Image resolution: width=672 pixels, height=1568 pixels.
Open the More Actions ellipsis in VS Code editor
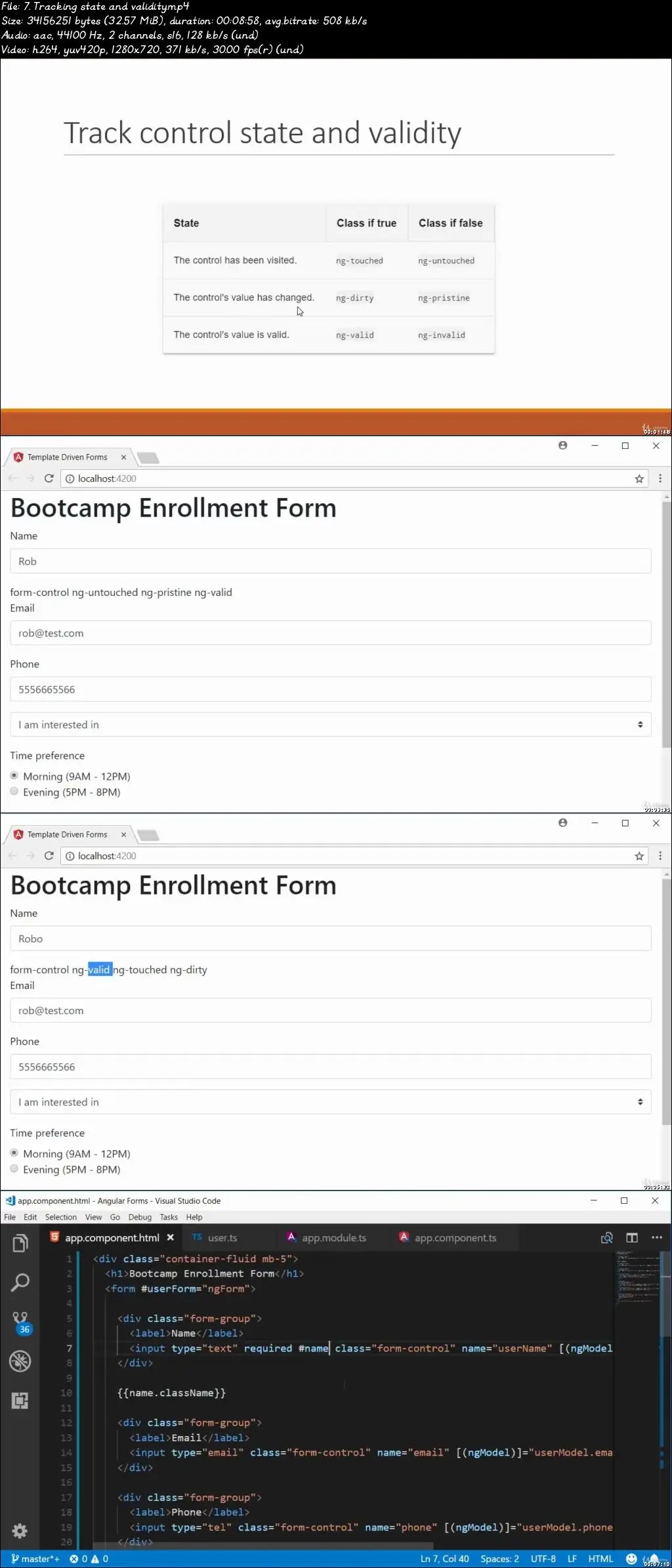[657, 1238]
